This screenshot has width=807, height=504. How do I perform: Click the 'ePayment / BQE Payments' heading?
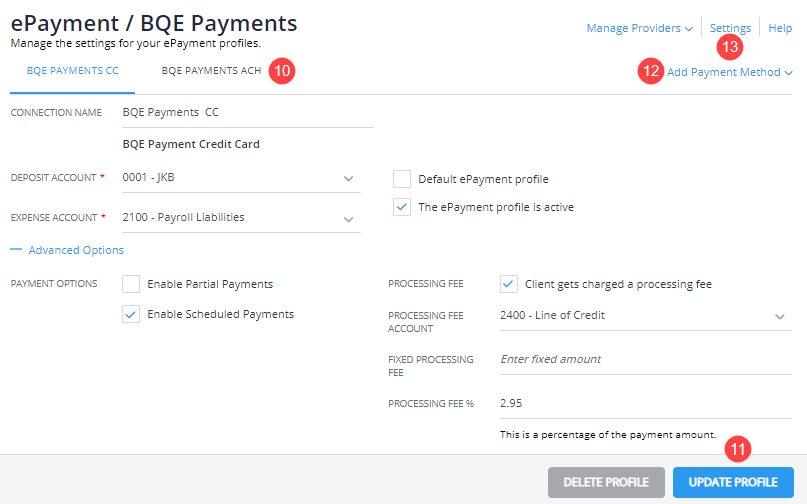154,24
